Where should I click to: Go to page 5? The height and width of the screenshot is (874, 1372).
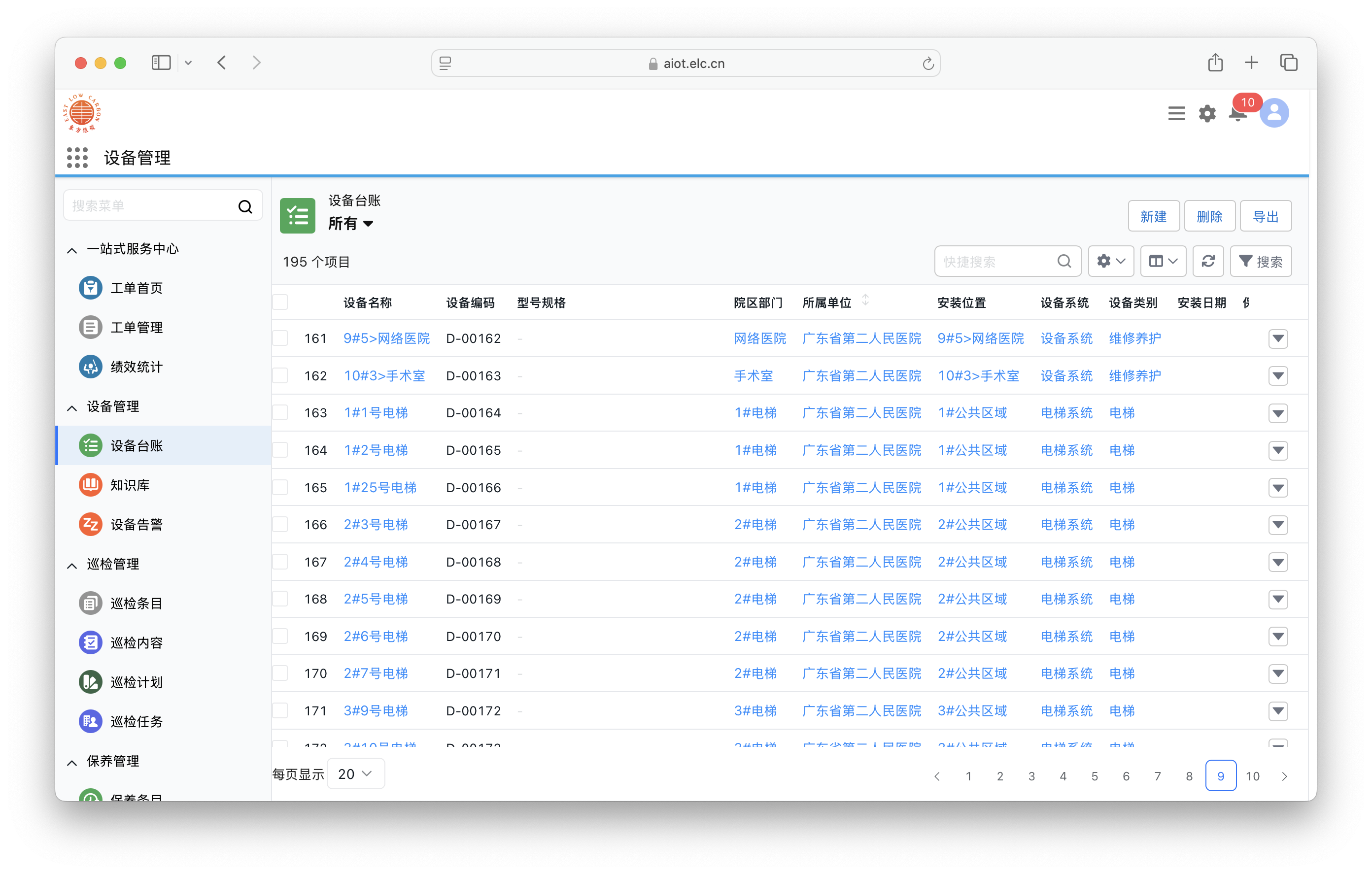[1095, 776]
